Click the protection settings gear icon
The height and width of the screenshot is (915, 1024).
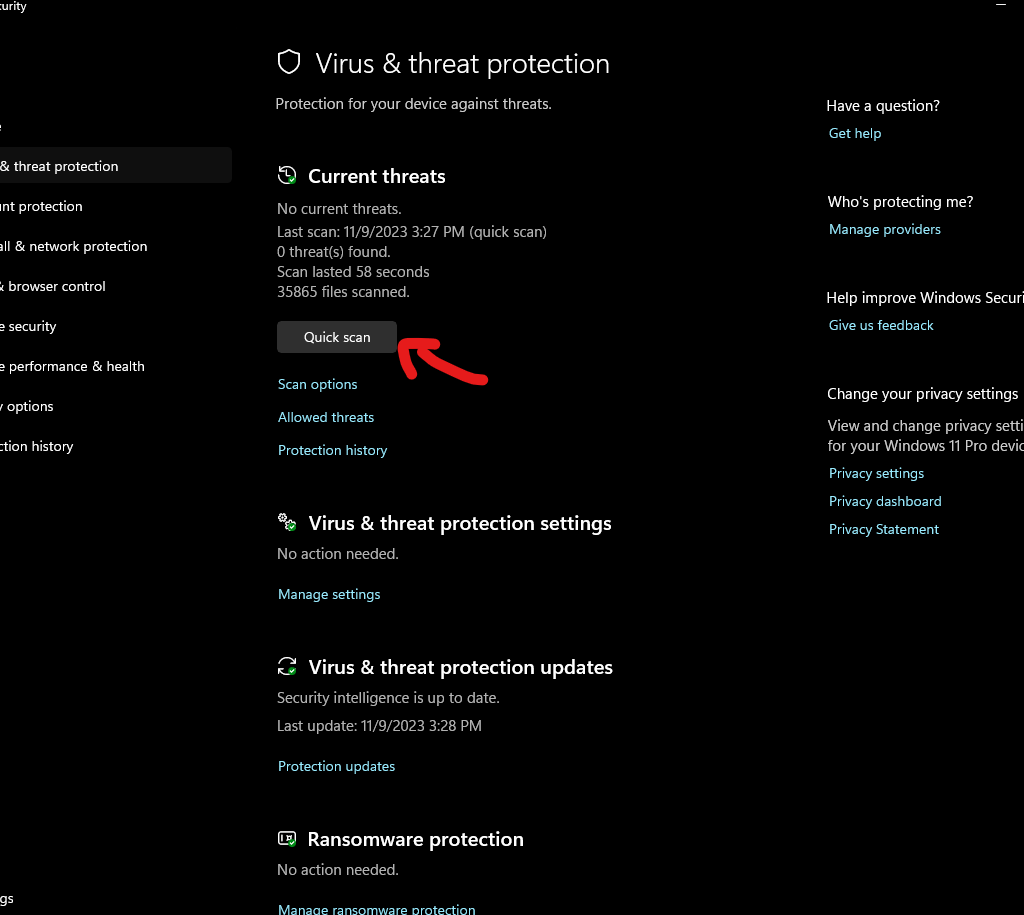pos(287,523)
